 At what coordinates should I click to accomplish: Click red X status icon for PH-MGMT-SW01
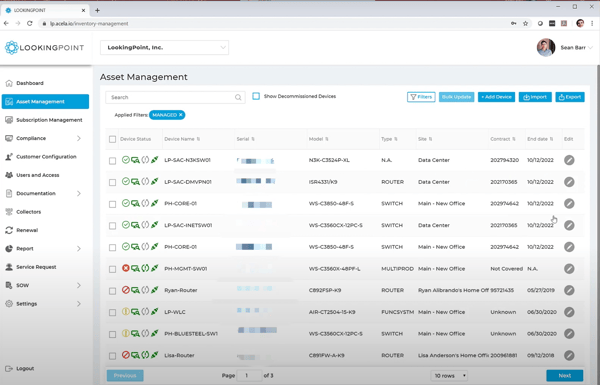[x=126, y=268]
